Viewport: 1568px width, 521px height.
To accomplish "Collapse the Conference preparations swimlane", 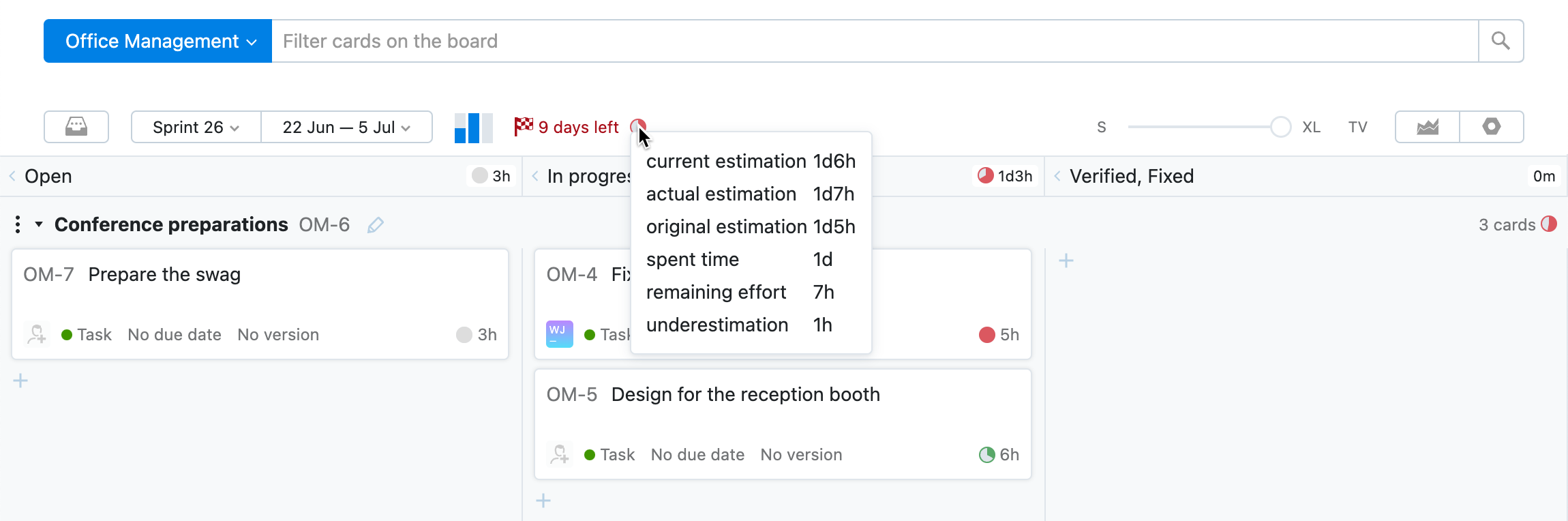I will pyautogui.click(x=39, y=224).
